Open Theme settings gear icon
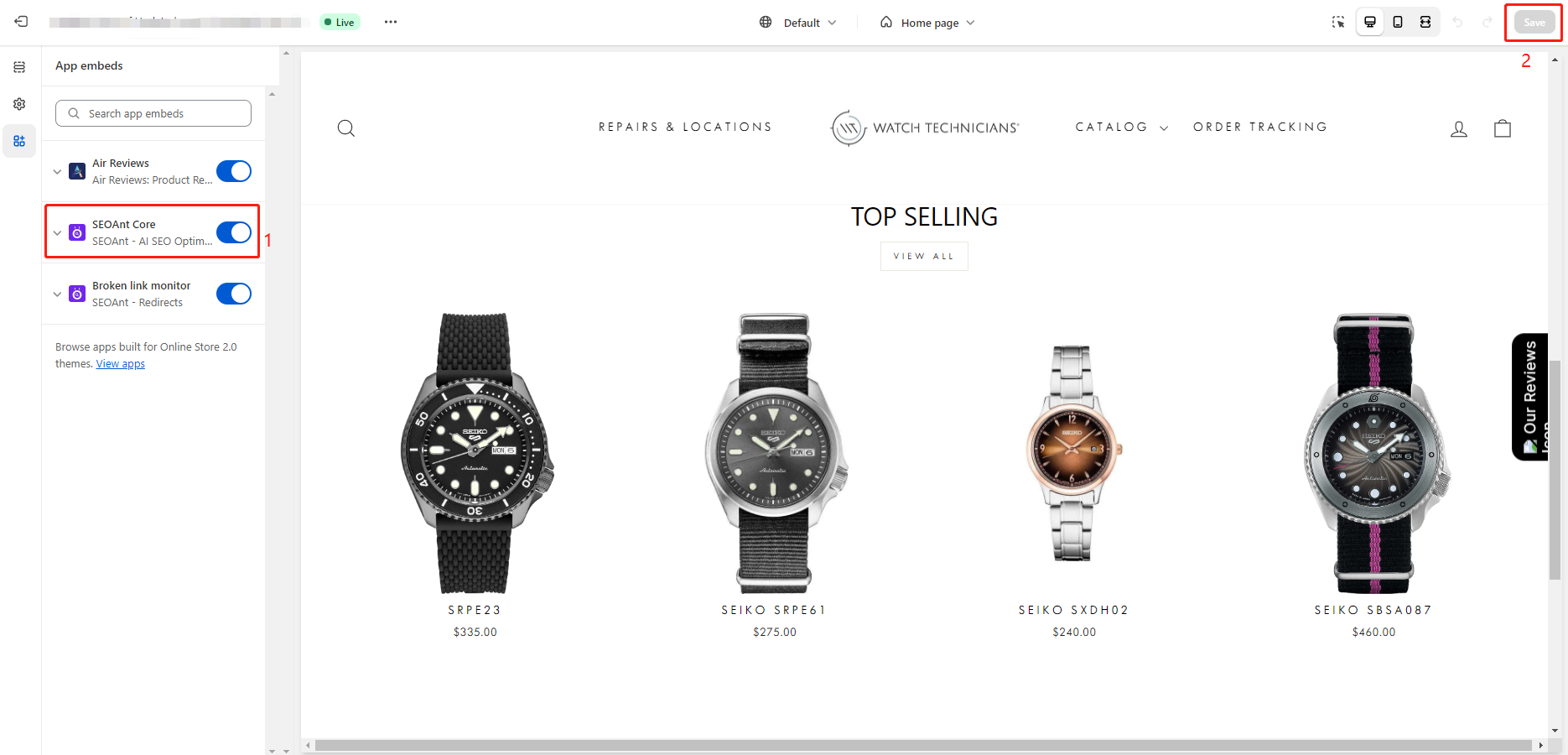The width and height of the screenshot is (1568, 755). point(19,104)
